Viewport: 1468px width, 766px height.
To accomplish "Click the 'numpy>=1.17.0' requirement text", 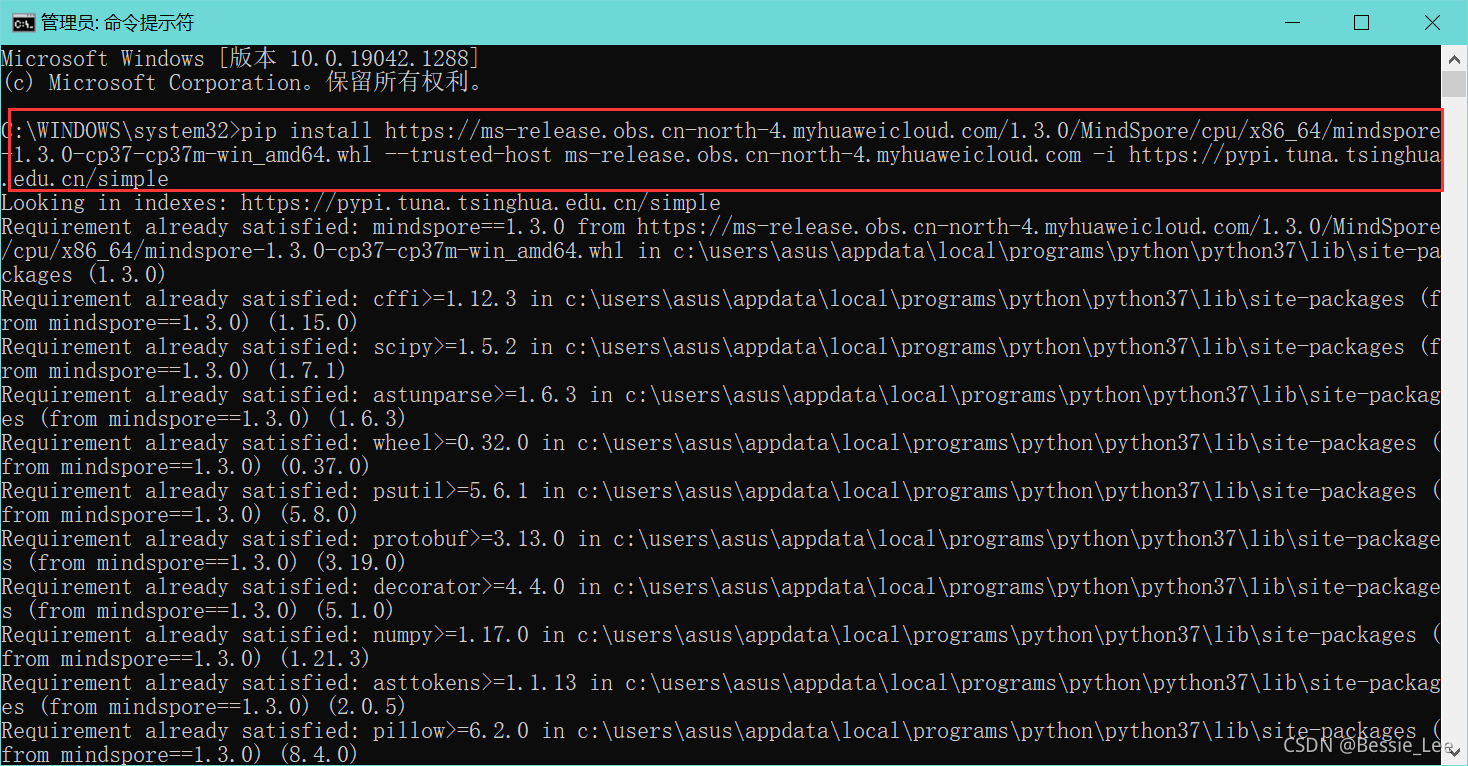I will 451,634.
